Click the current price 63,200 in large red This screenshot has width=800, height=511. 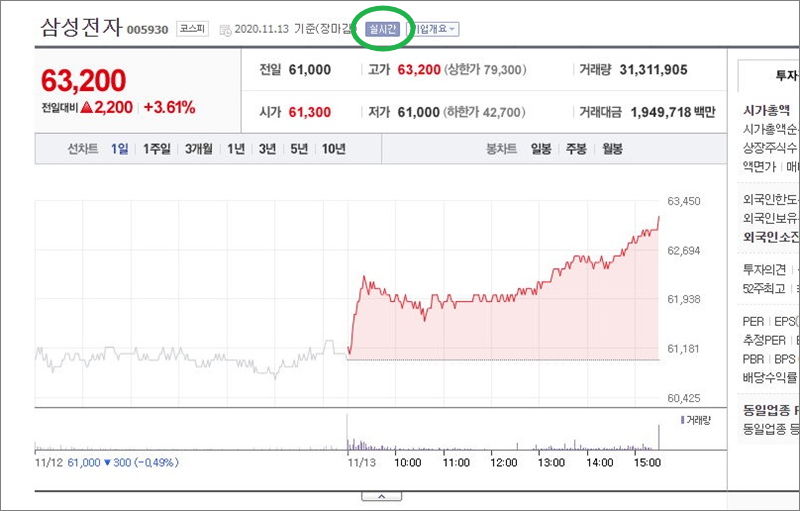[83, 81]
